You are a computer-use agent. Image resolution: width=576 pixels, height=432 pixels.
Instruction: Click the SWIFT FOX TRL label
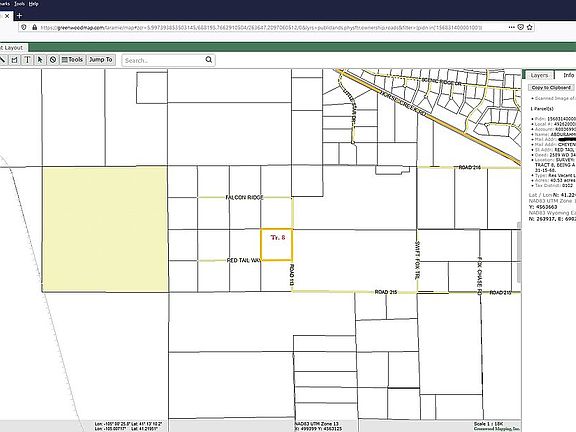pyautogui.click(x=417, y=260)
